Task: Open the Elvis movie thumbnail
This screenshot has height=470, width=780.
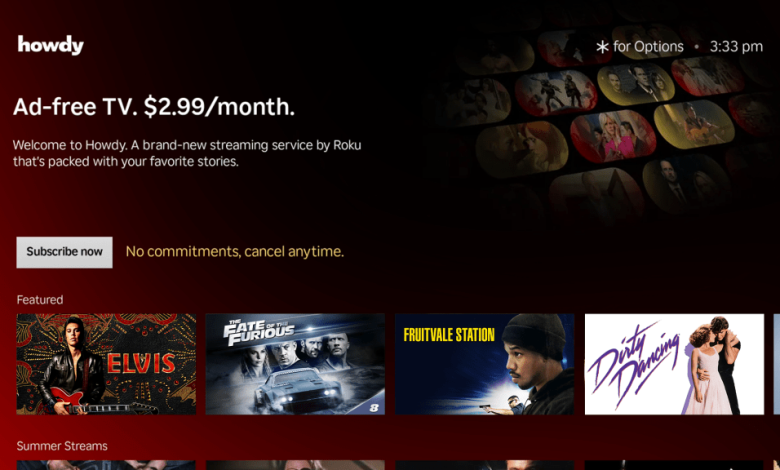Action: point(106,364)
